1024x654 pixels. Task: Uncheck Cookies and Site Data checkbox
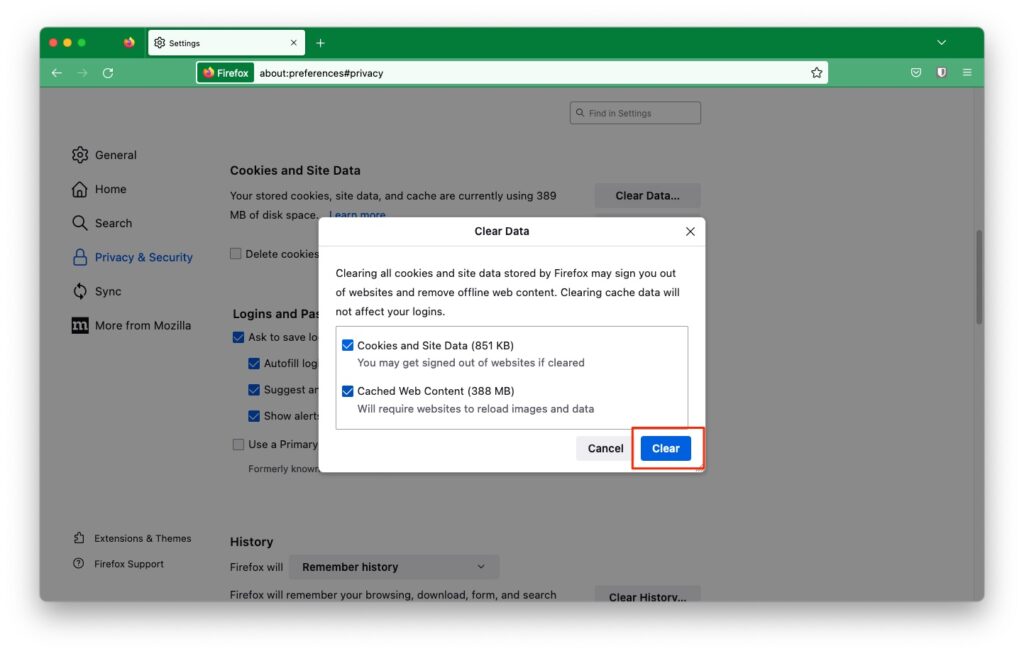pyautogui.click(x=348, y=345)
